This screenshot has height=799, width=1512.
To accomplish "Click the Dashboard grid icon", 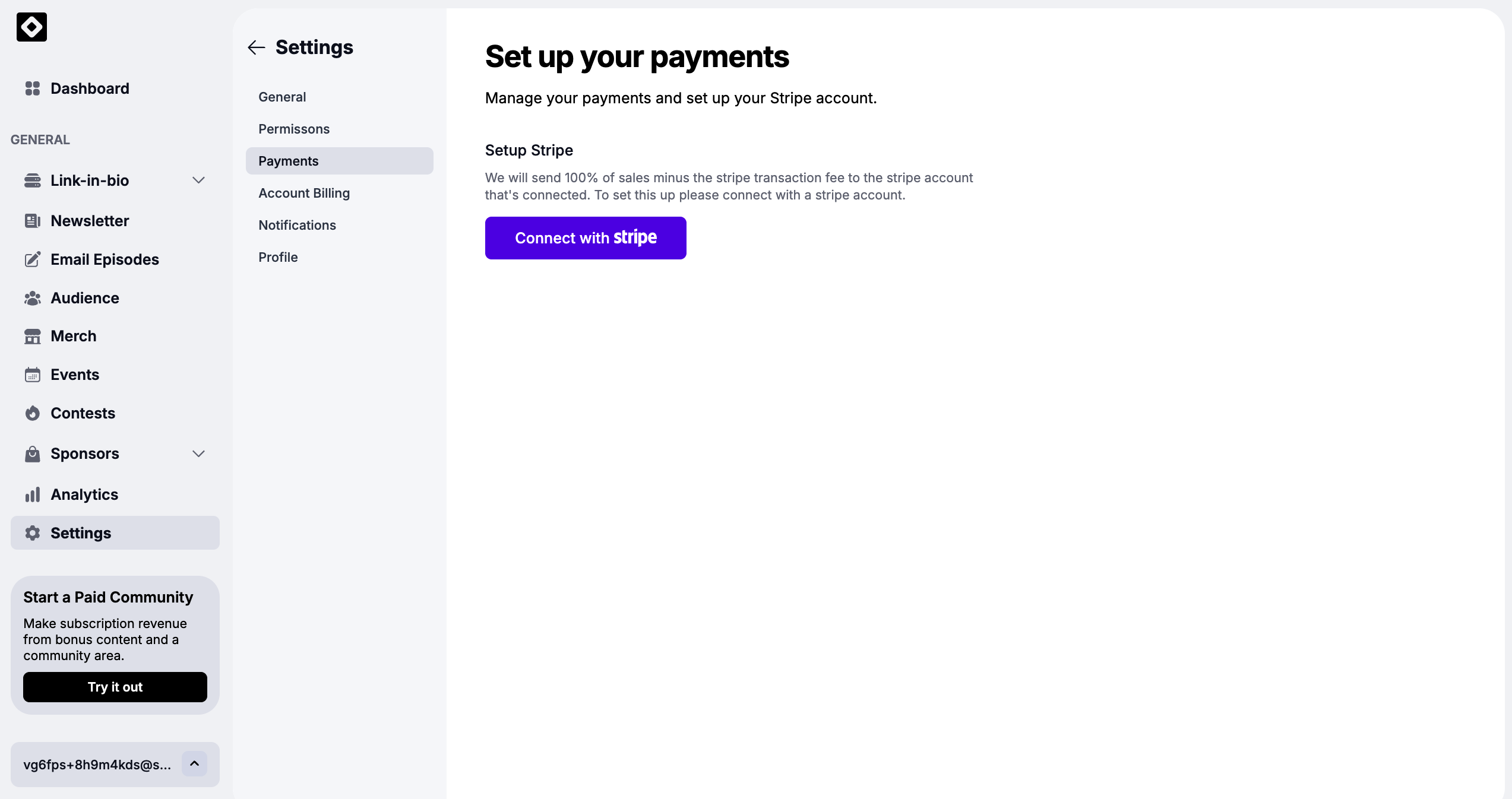I will pos(33,88).
